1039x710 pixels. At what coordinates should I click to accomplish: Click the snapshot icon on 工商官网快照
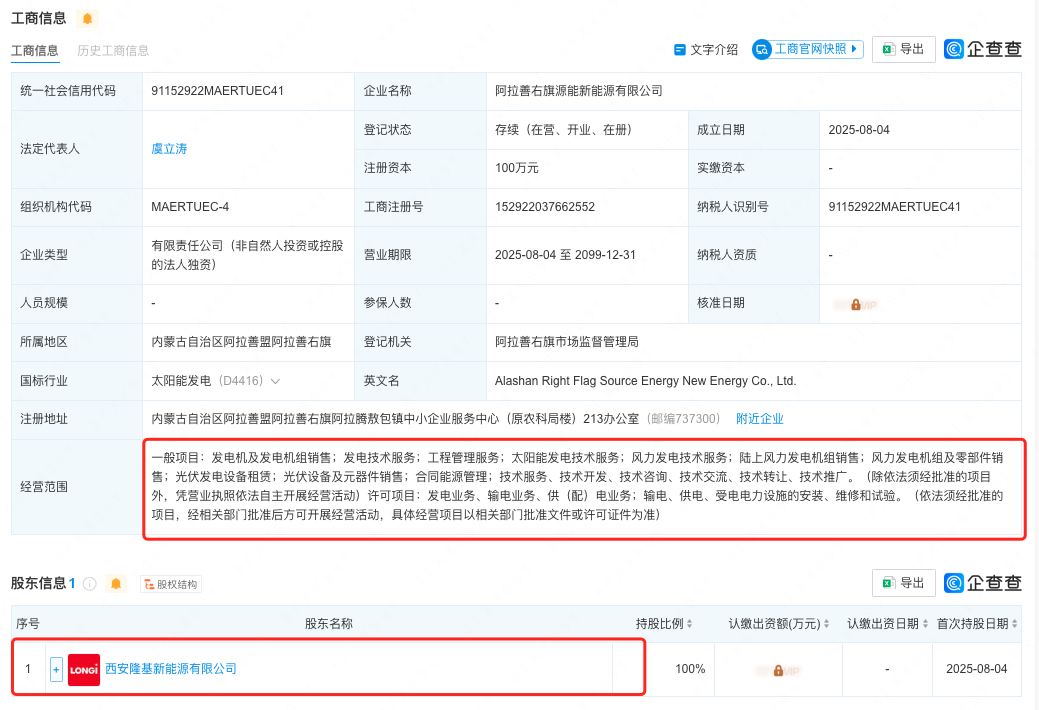pyautogui.click(x=762, y=49)
